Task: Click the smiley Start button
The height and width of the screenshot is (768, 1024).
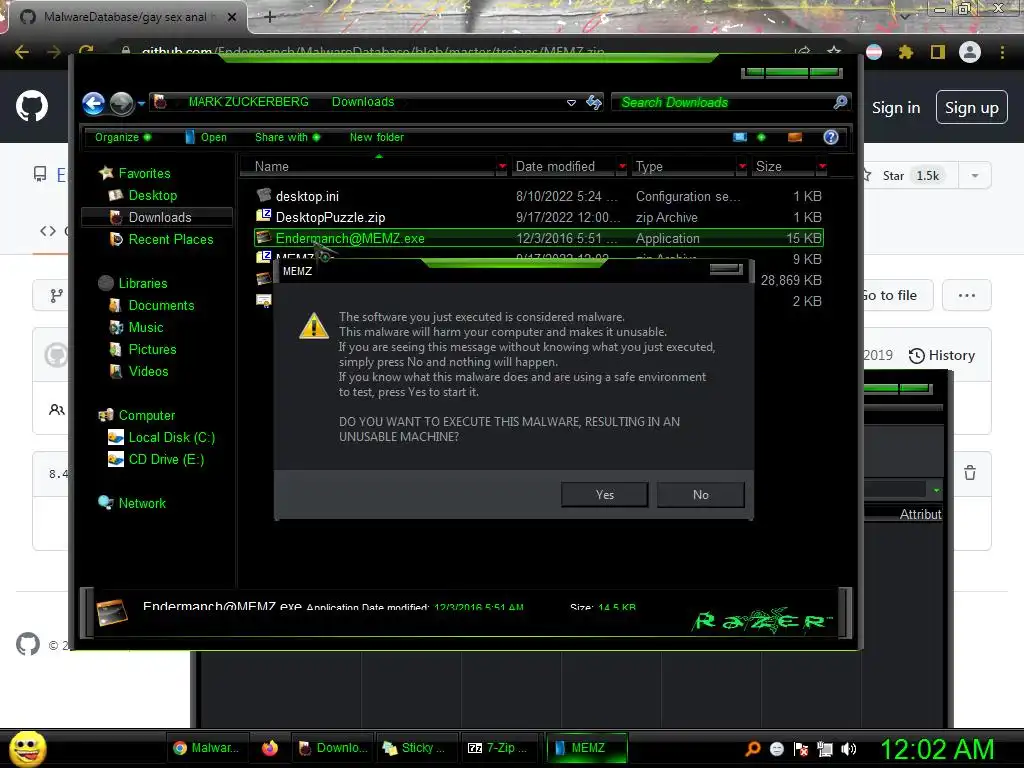Action: coord(28,748)
